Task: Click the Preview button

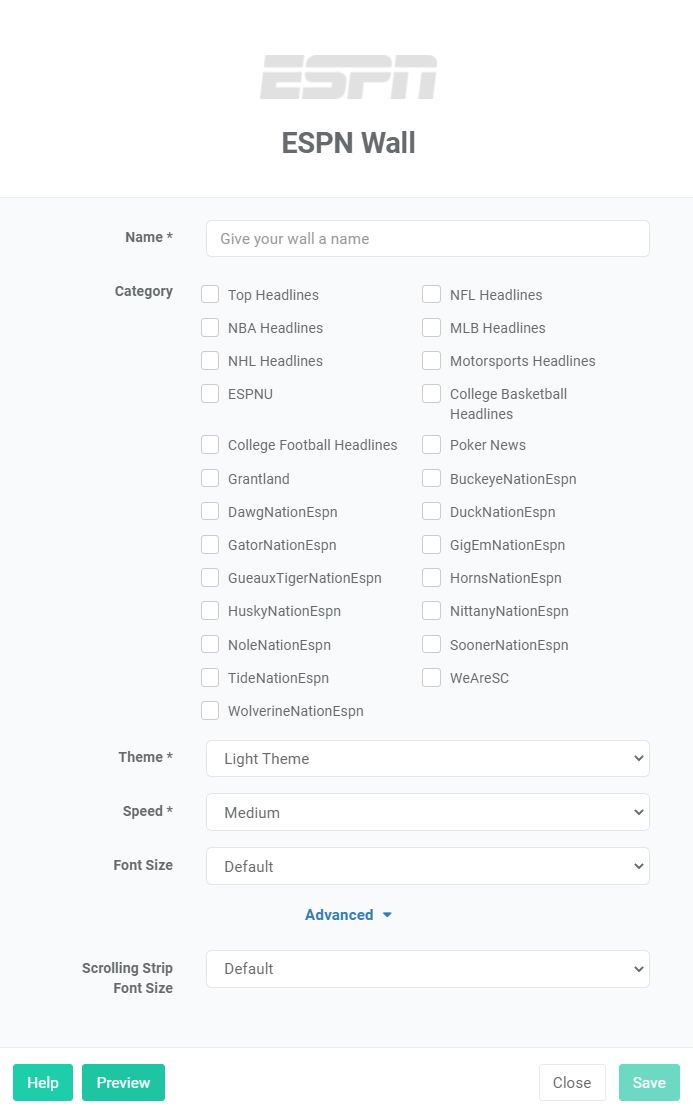Action: point(123,1082)
